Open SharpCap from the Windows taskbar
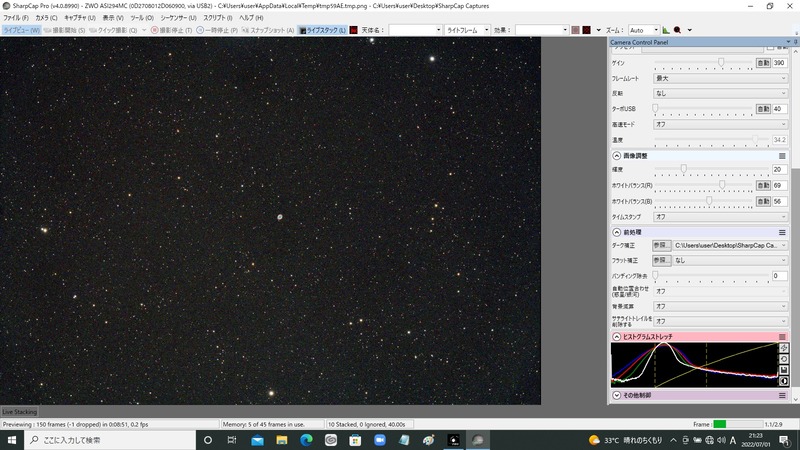Image resolution: width=800 pixels, height=450 pixels. pyautogui.click(x=478, y=440)
